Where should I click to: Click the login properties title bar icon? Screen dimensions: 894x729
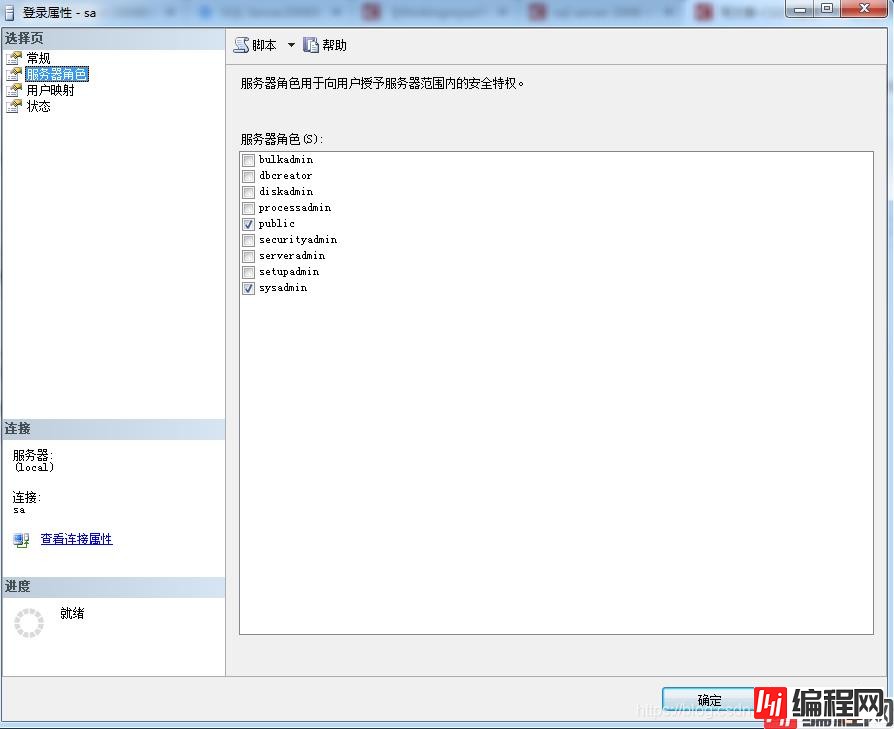click(x=10, y=12)
